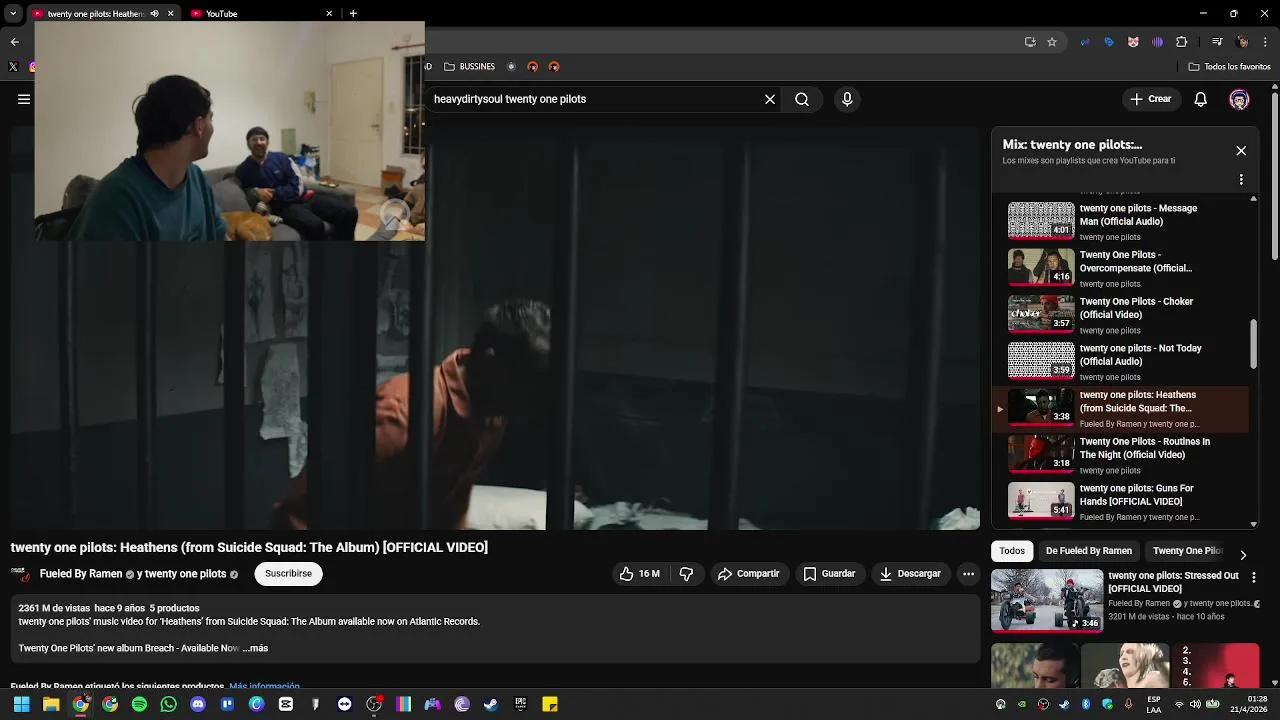Open Todos los favoritos folder
The image size is (1280, 720).
[1229, 67]
